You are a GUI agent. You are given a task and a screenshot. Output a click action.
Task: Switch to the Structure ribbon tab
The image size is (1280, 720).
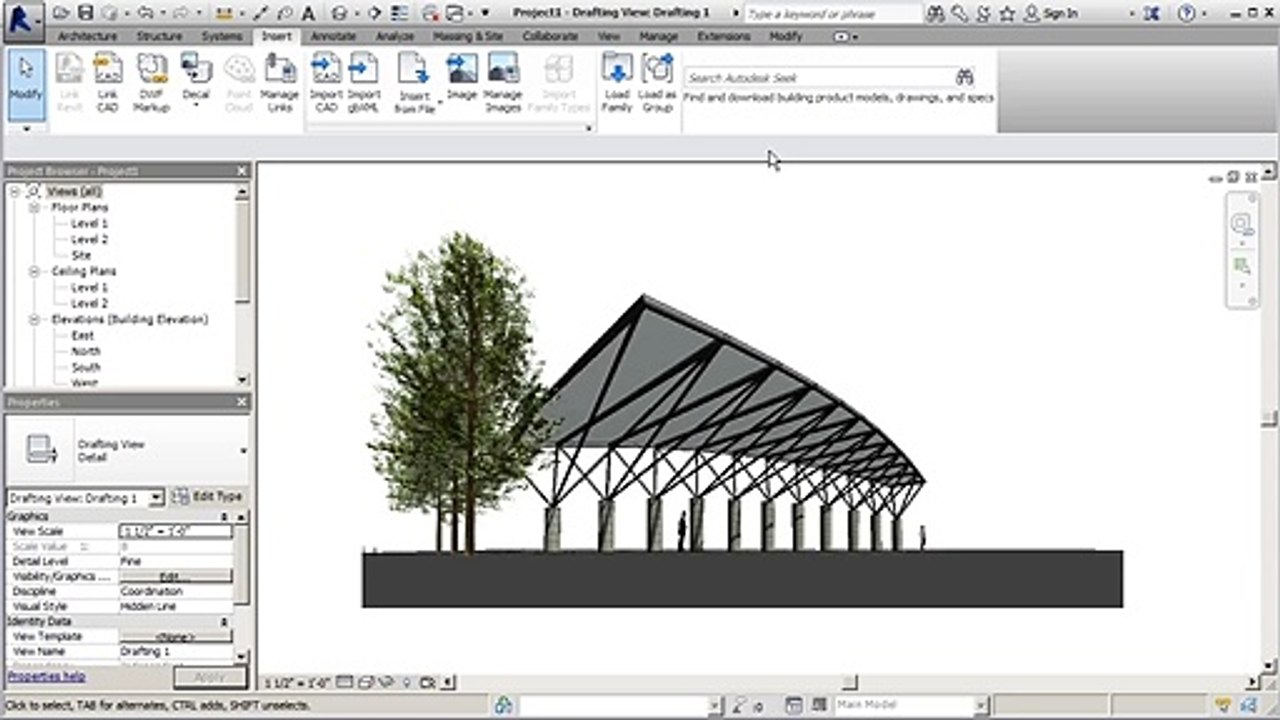(x=159, y=36)
